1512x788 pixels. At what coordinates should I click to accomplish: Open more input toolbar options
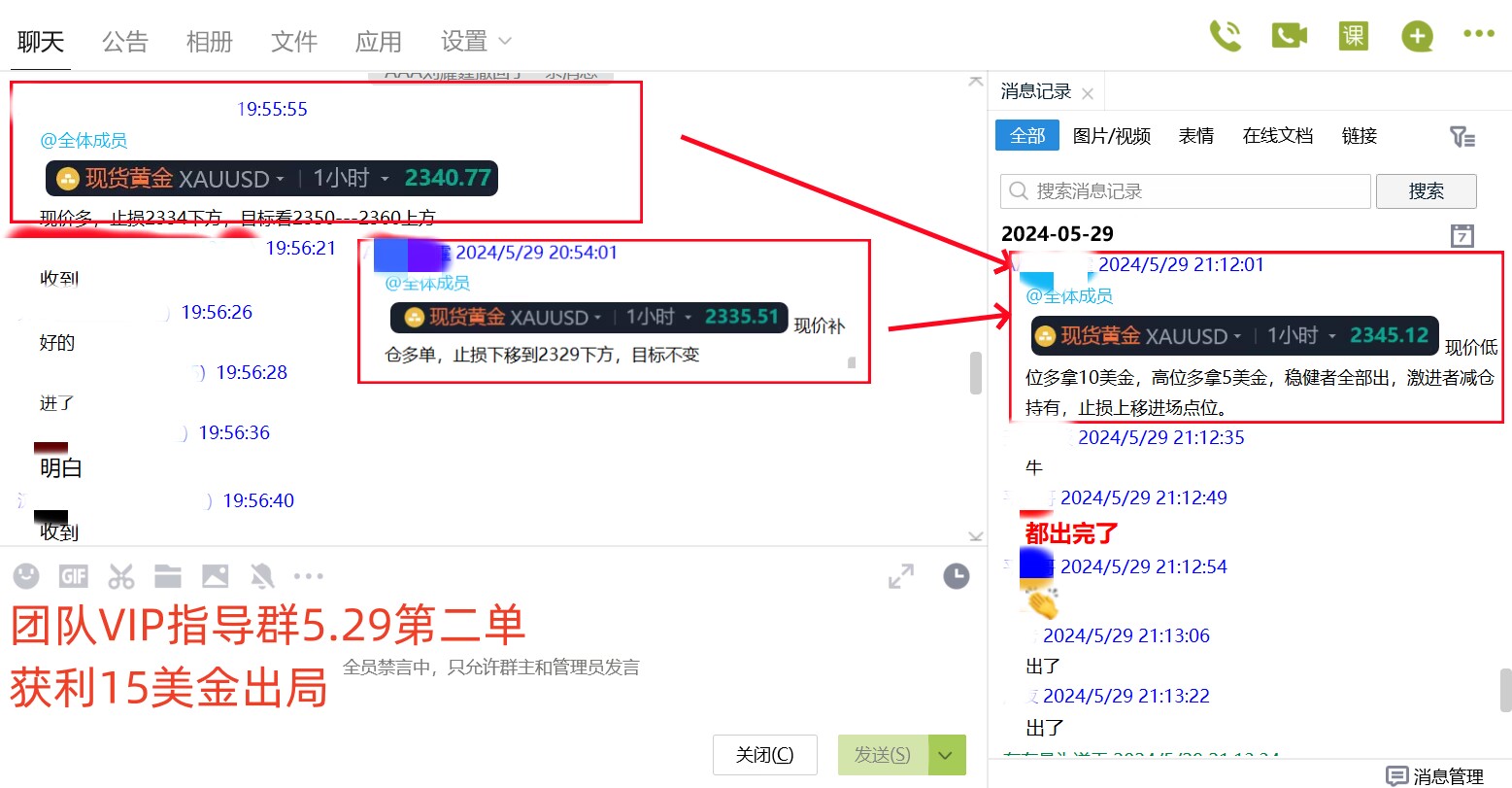[308, 576]
